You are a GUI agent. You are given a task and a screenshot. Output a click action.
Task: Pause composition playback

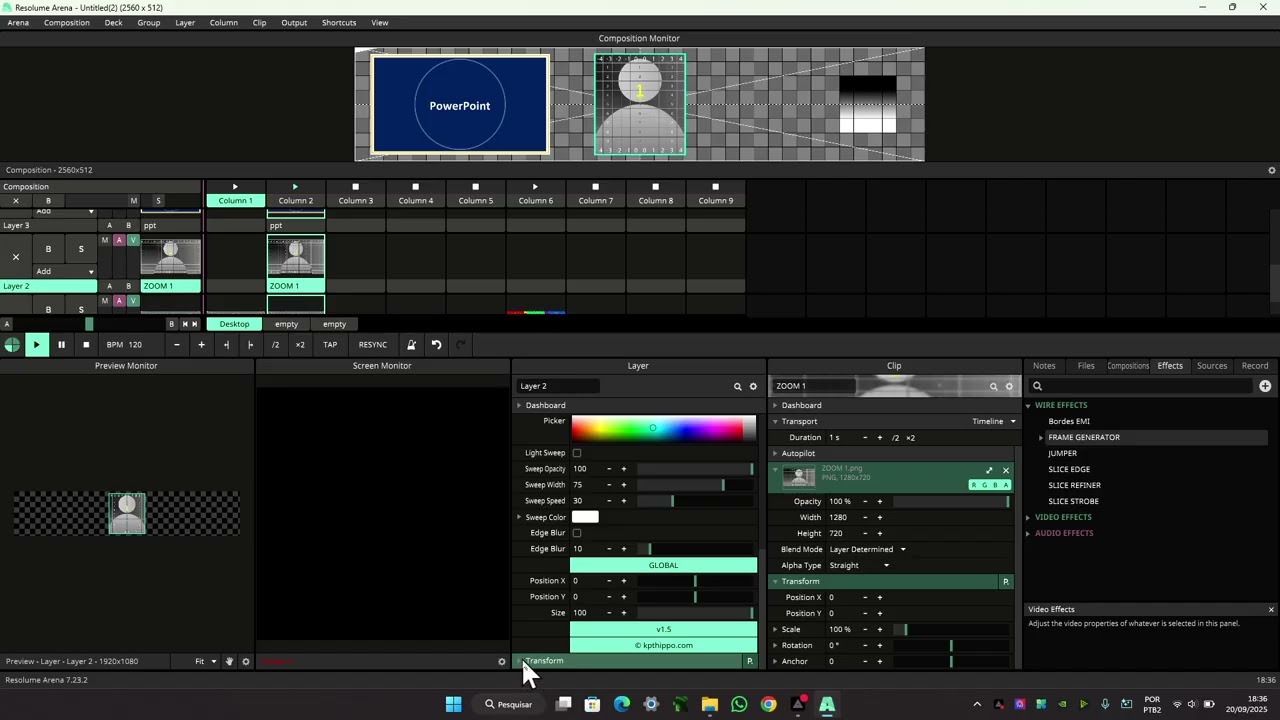61,345
